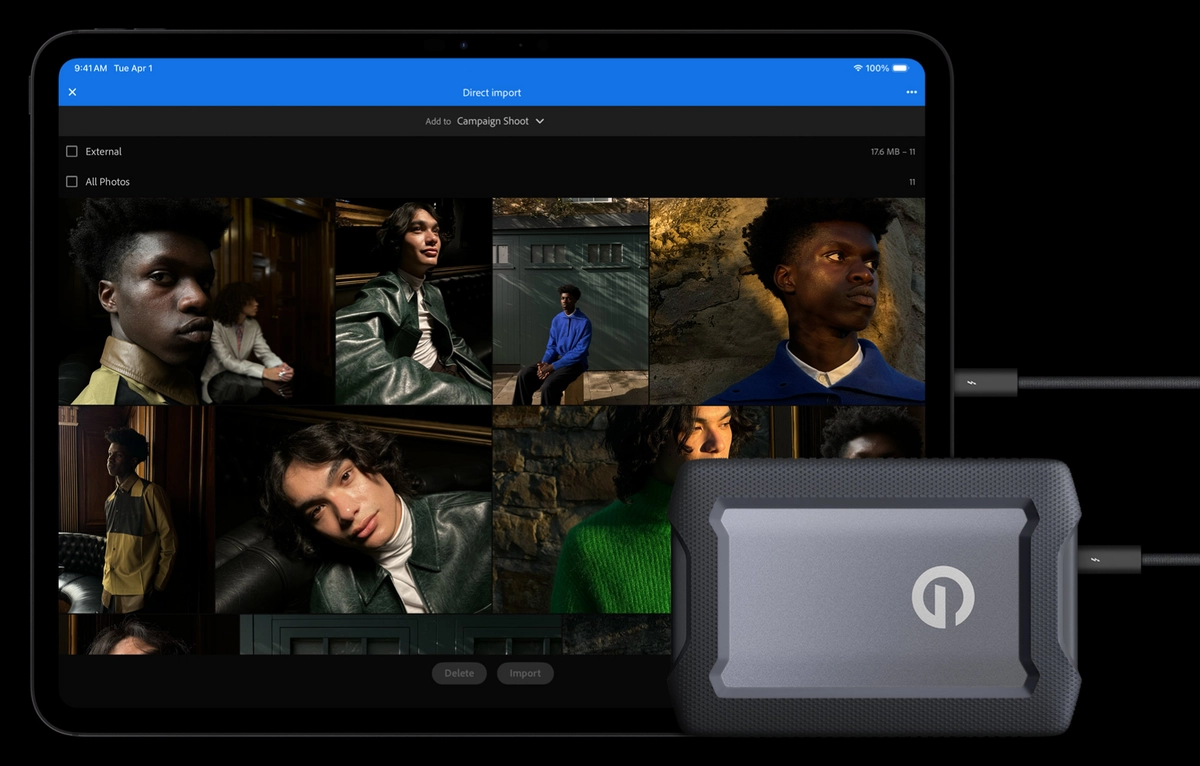Select the photo of man in blue hoodie
This screenshot has width=1200, height=766.
point(570,300)
